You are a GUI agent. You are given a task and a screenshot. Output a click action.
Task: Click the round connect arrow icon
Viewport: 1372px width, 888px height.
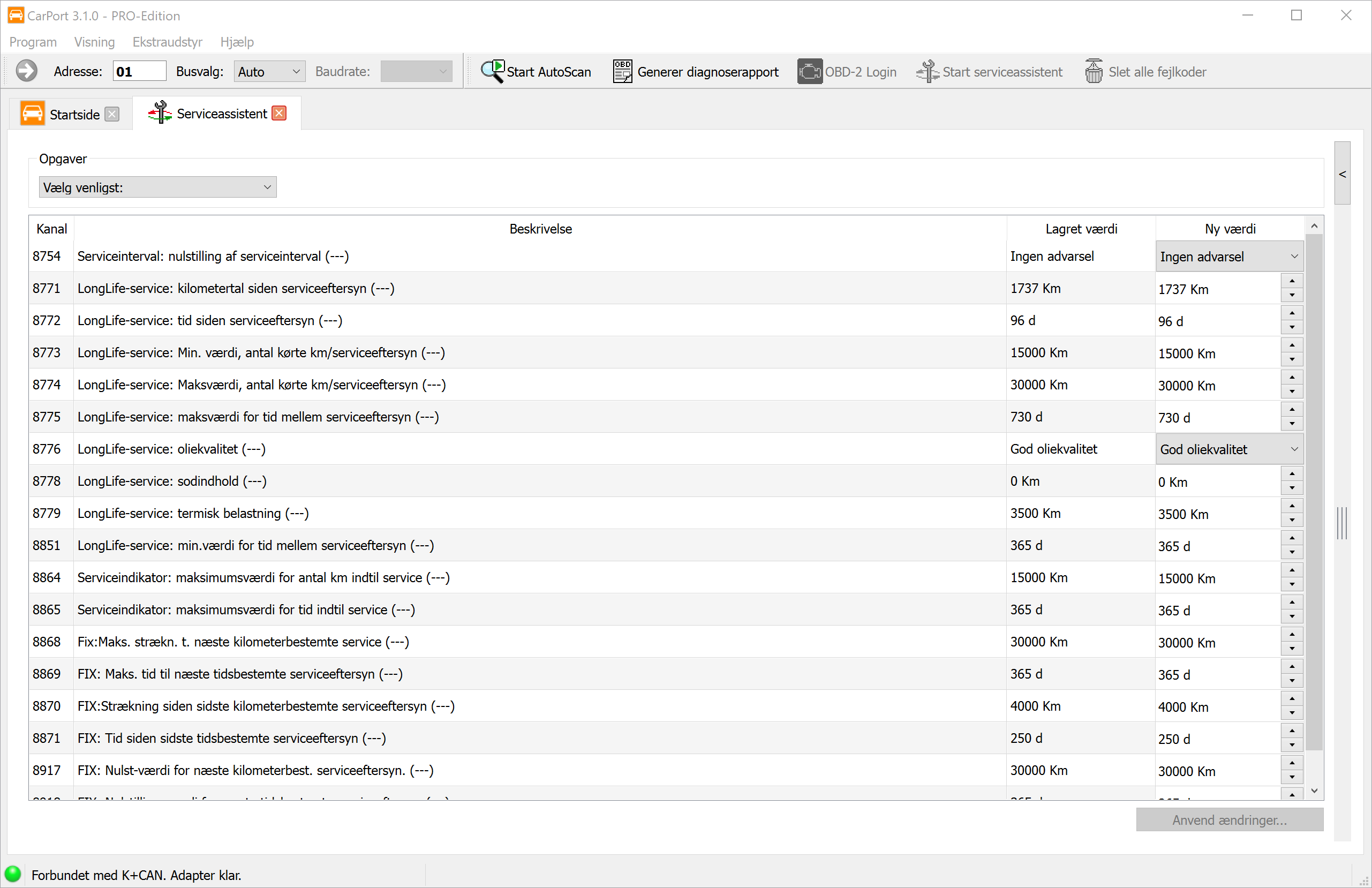point(27,72)
